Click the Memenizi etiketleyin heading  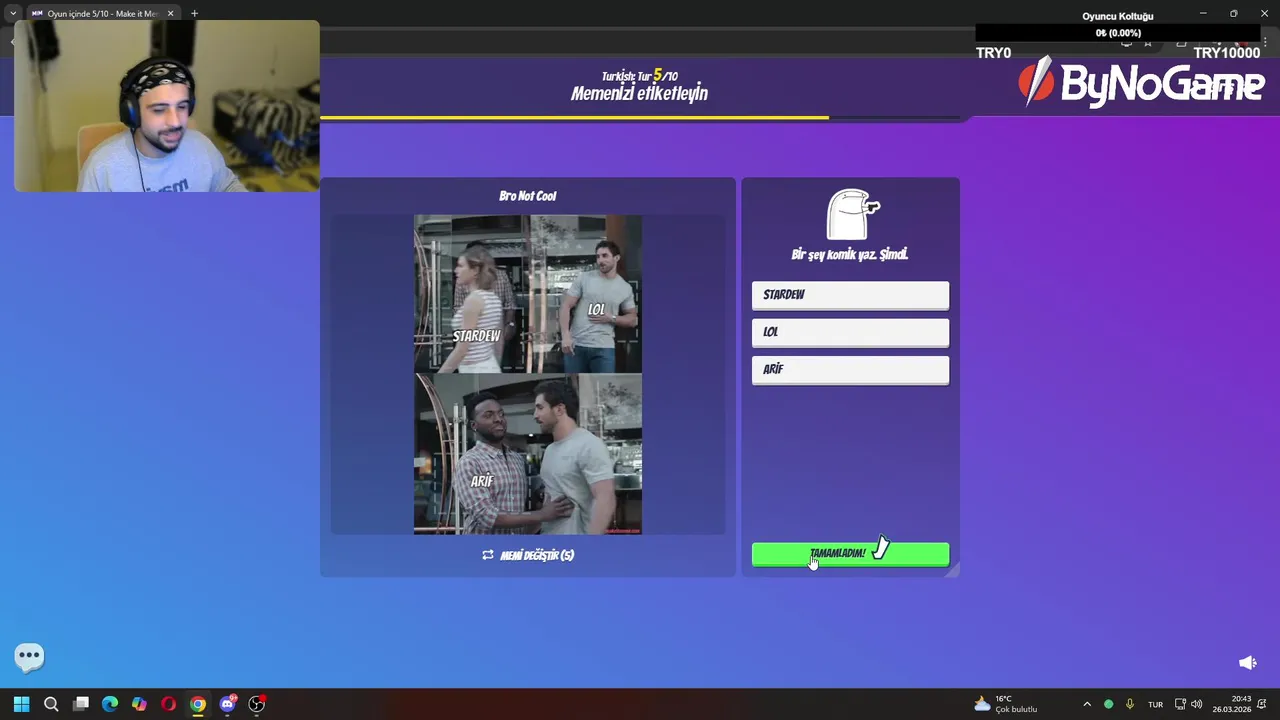pos(639,93)
